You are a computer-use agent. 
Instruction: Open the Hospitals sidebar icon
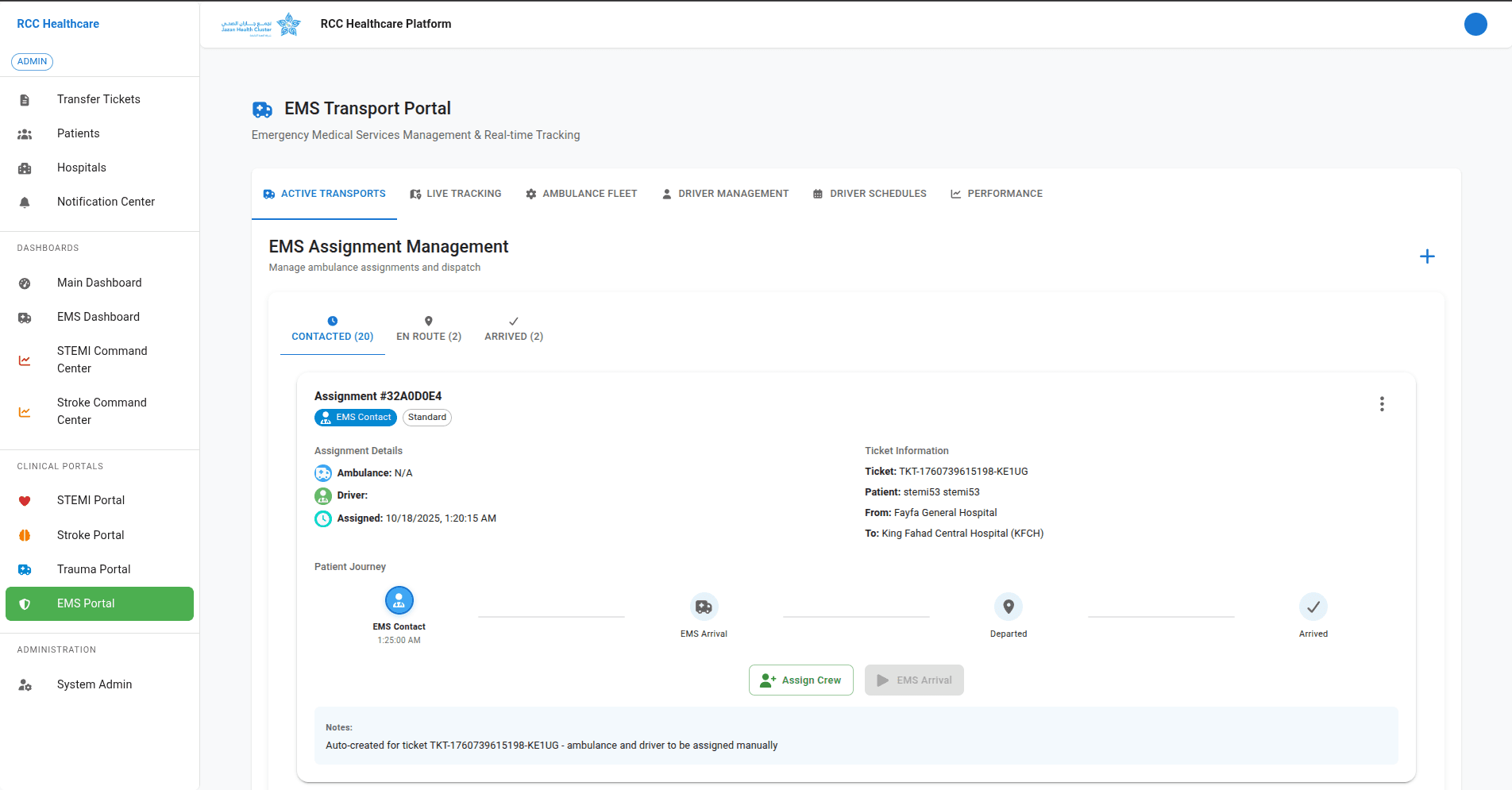pos(25,168)
